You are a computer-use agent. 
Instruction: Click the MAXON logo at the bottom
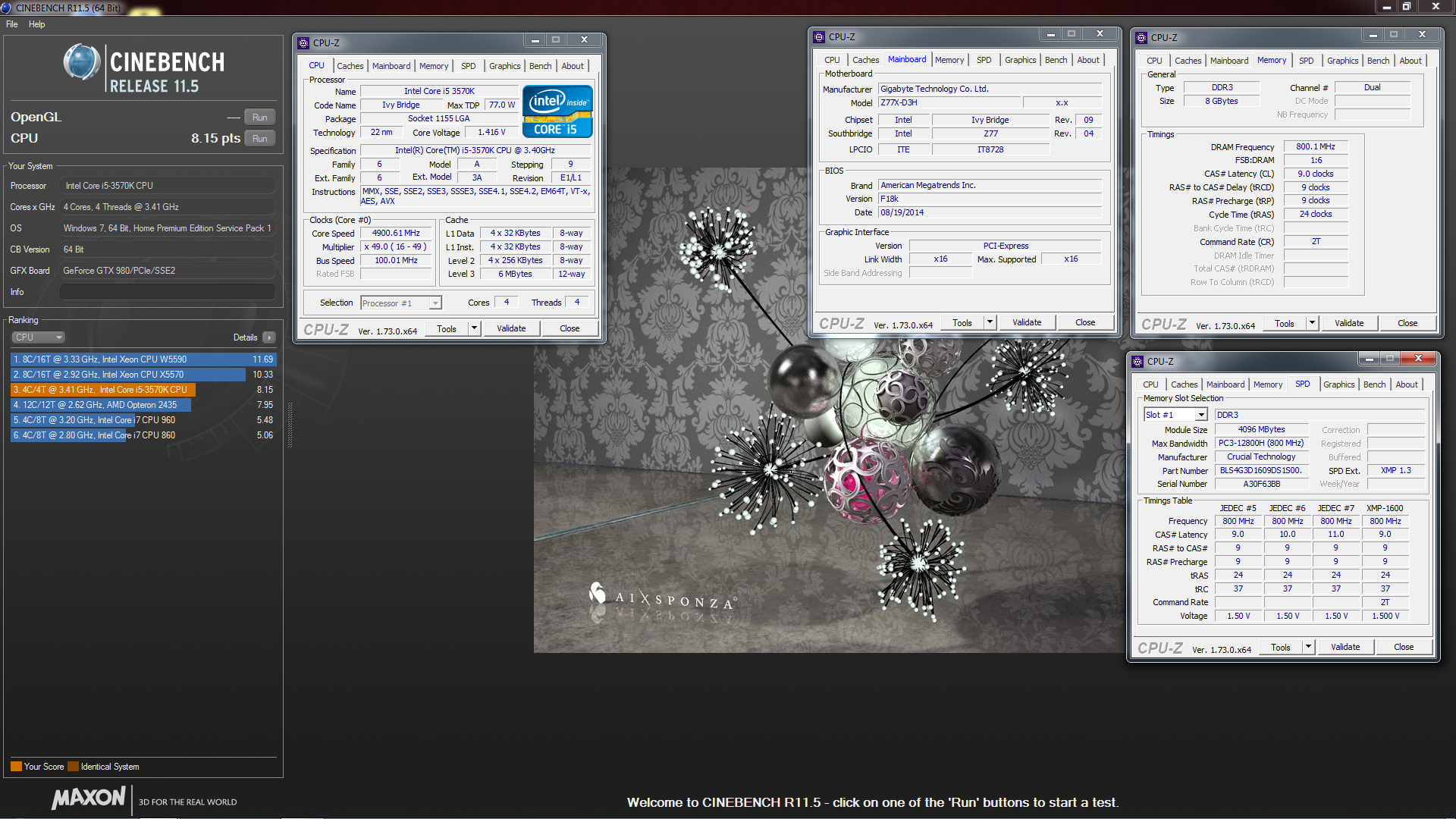coord(89,798)
